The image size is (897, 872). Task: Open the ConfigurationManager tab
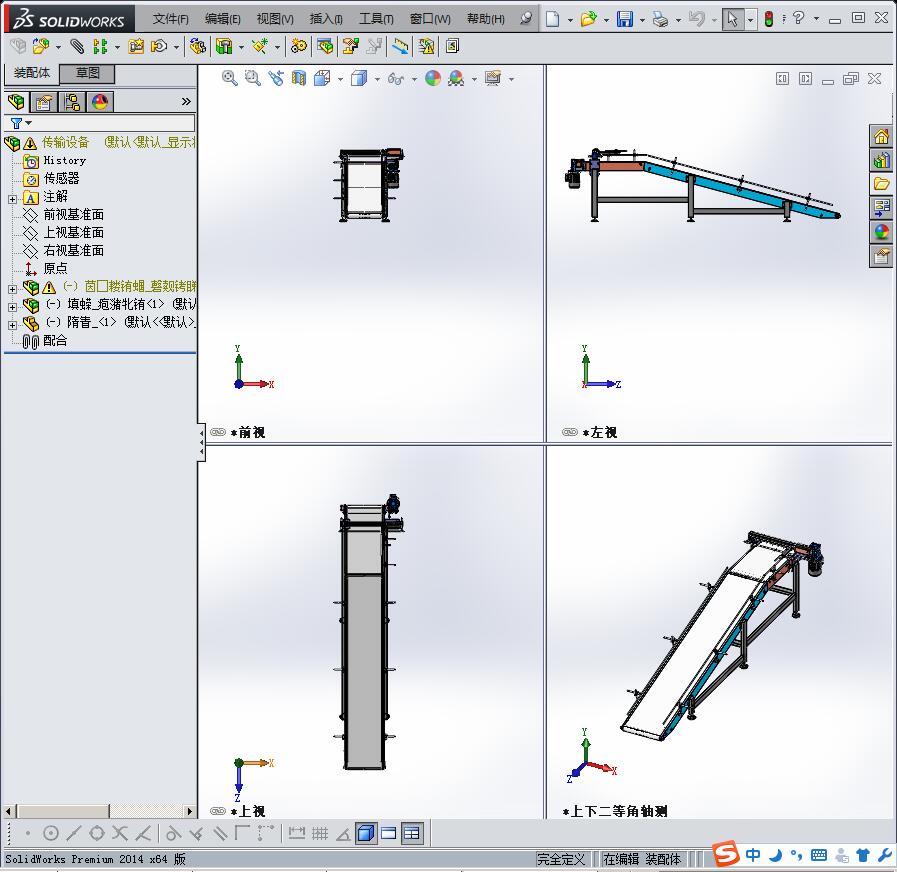tap(73, 102)
